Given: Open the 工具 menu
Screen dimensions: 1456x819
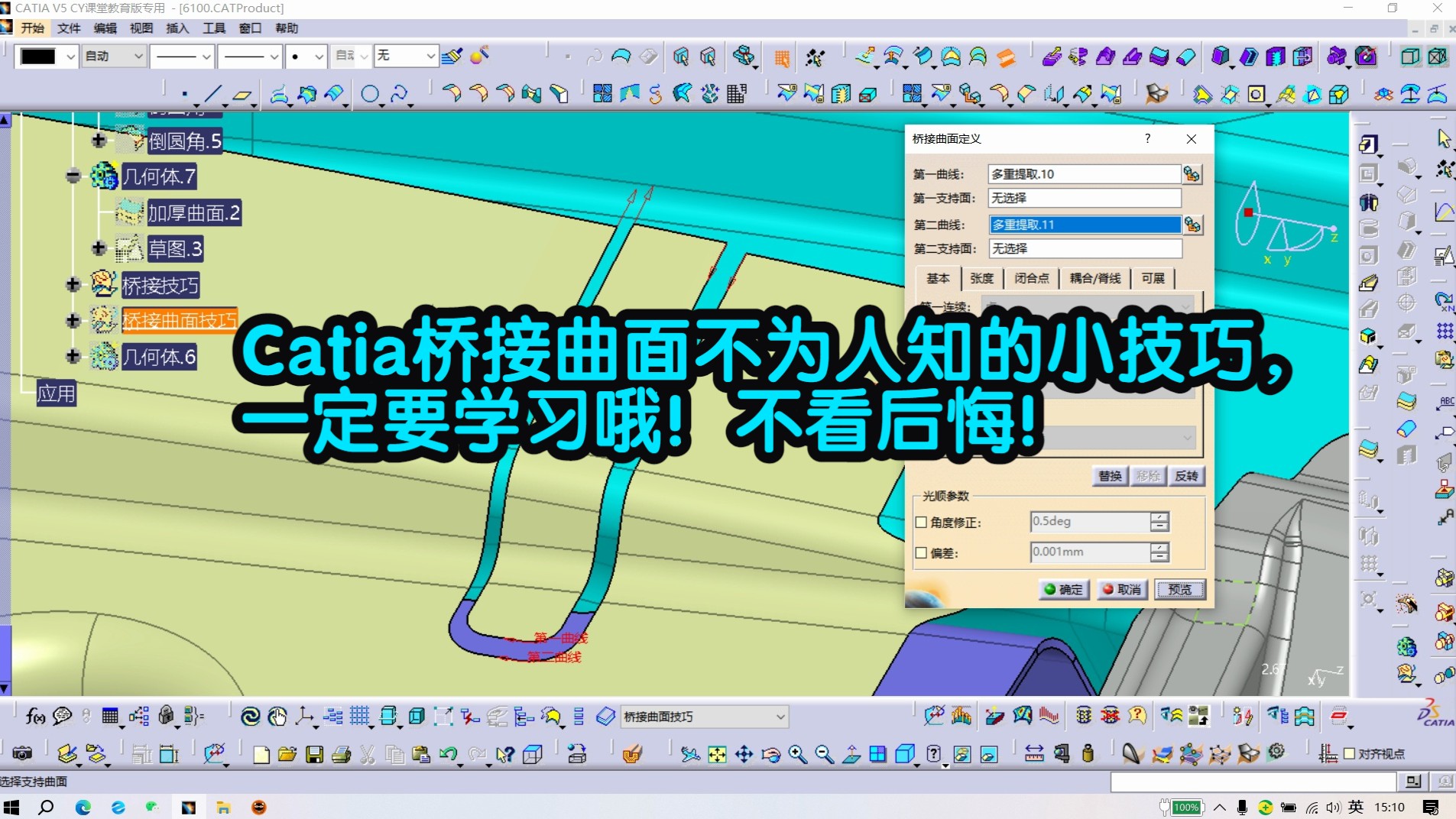Looking at the screenshot, I should pyautogui.click(x=214, y=28).
